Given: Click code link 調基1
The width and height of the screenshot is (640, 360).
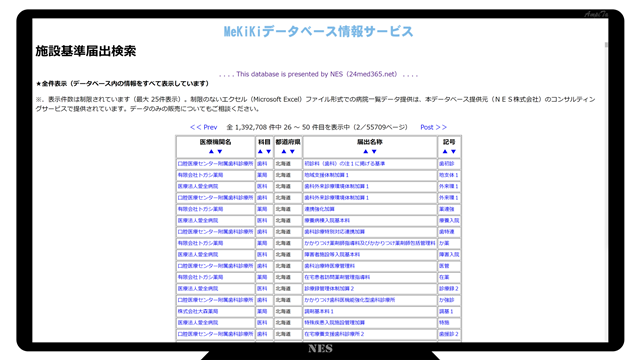Looking at the screenshot, I should [446, 311].
